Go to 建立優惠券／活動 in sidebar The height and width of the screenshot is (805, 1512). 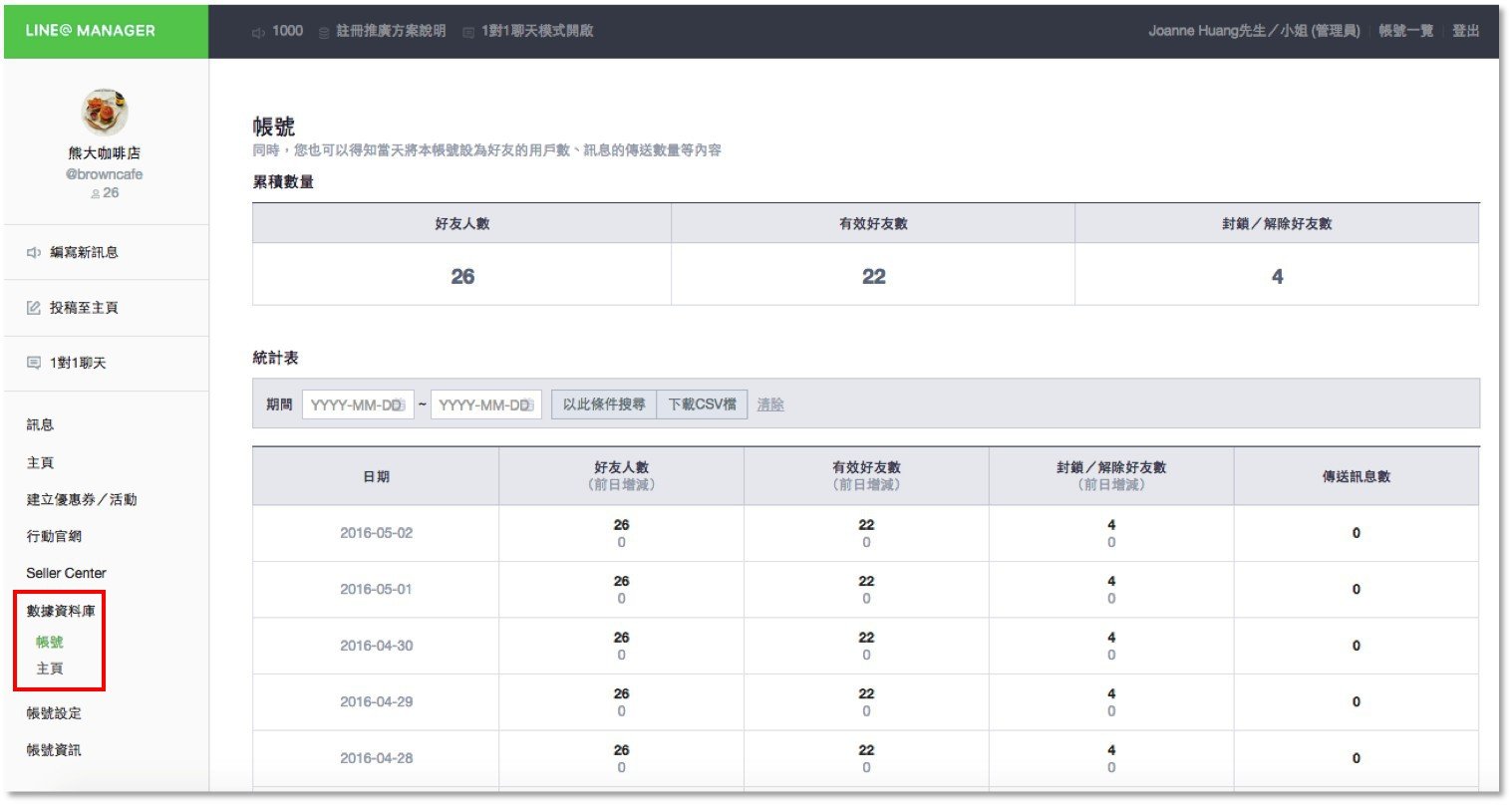(82, 500)
